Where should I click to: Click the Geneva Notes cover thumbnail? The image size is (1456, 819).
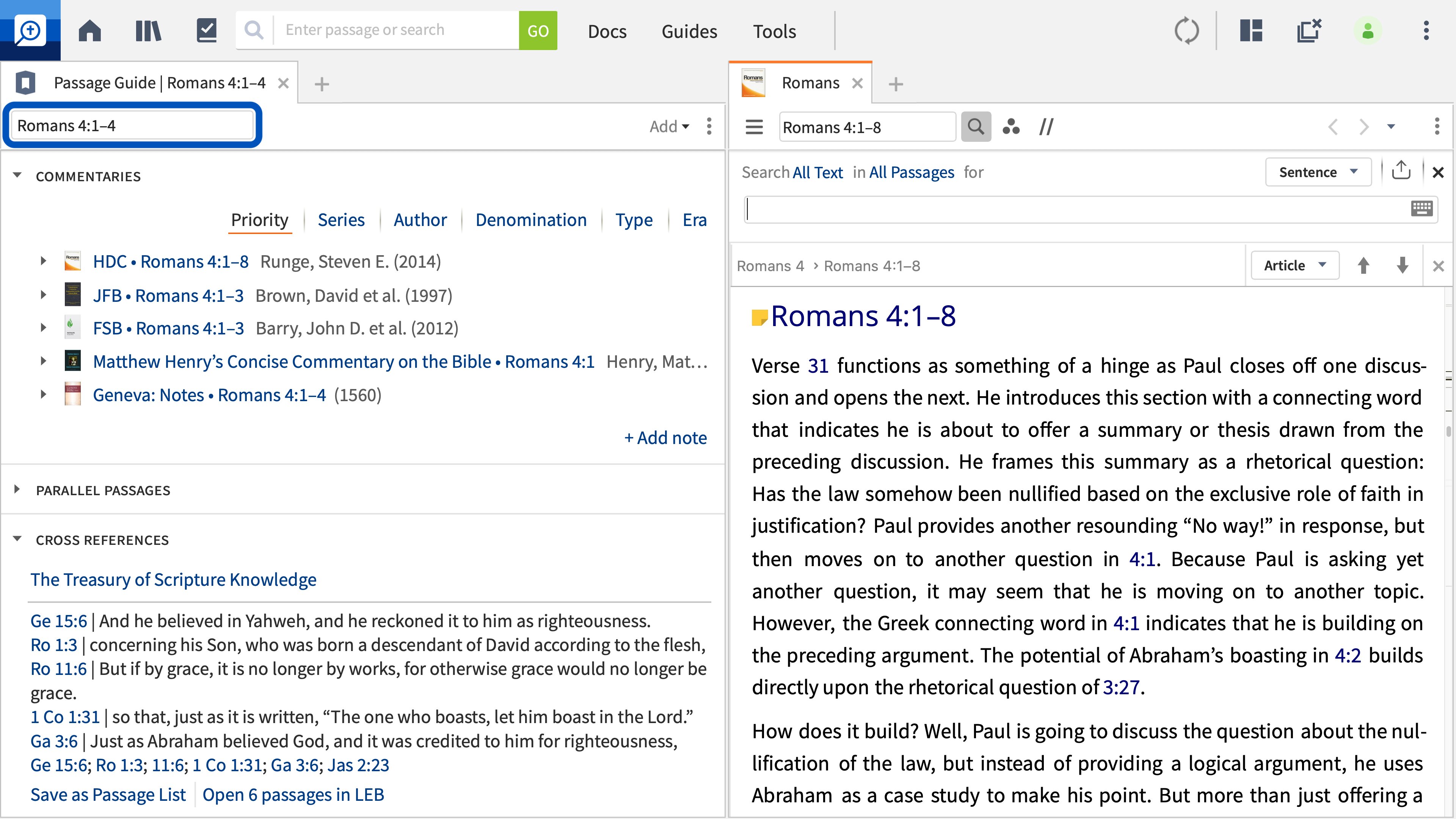[73, 394]
